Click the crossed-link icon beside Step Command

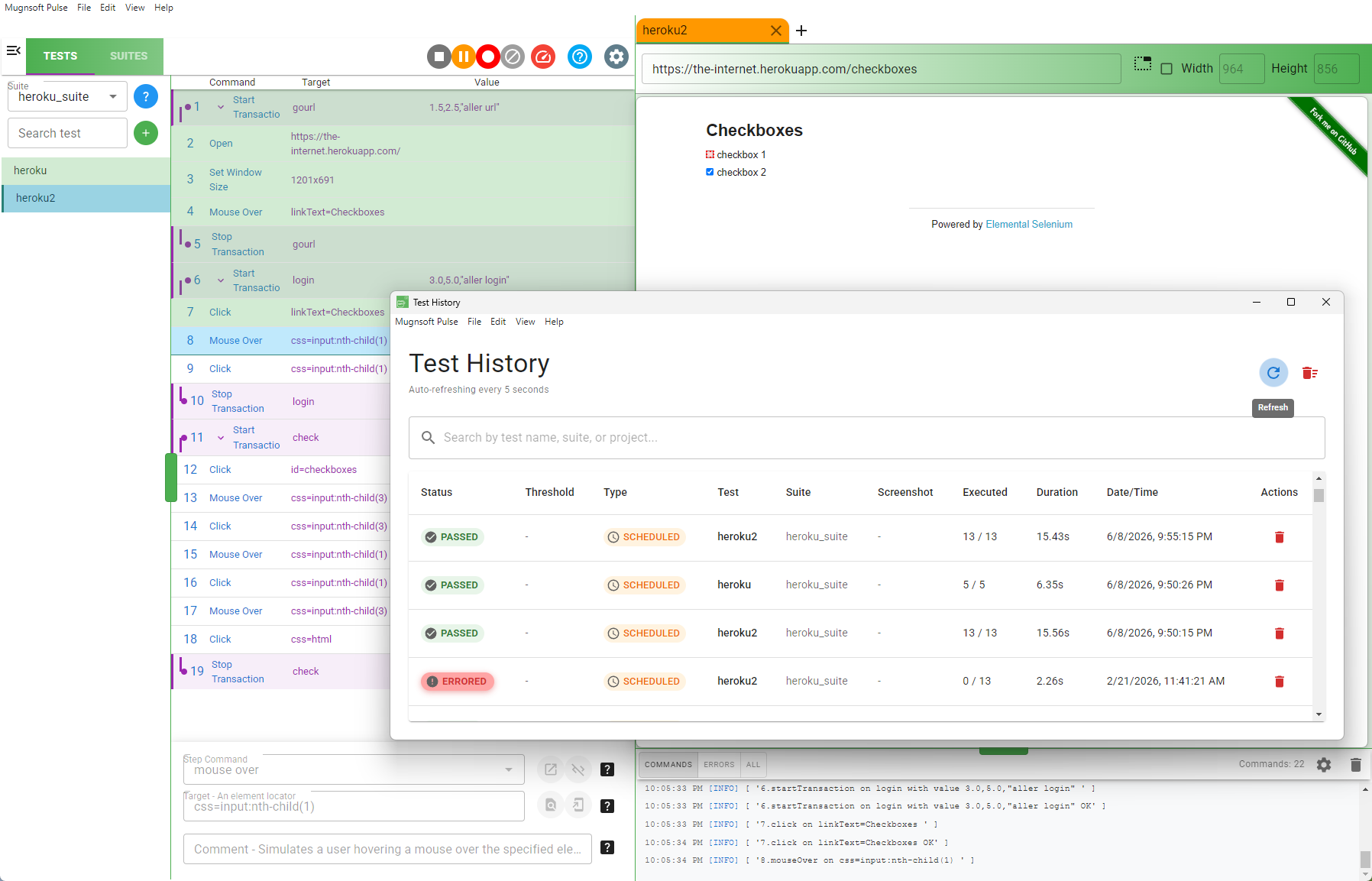(578, 769)
